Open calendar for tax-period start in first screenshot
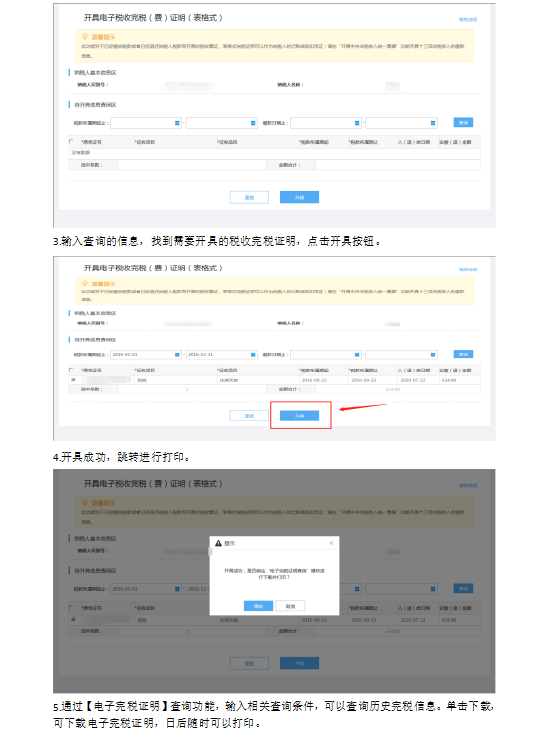The height and width of the screenshot is (737, 557). tap(177, 123)
